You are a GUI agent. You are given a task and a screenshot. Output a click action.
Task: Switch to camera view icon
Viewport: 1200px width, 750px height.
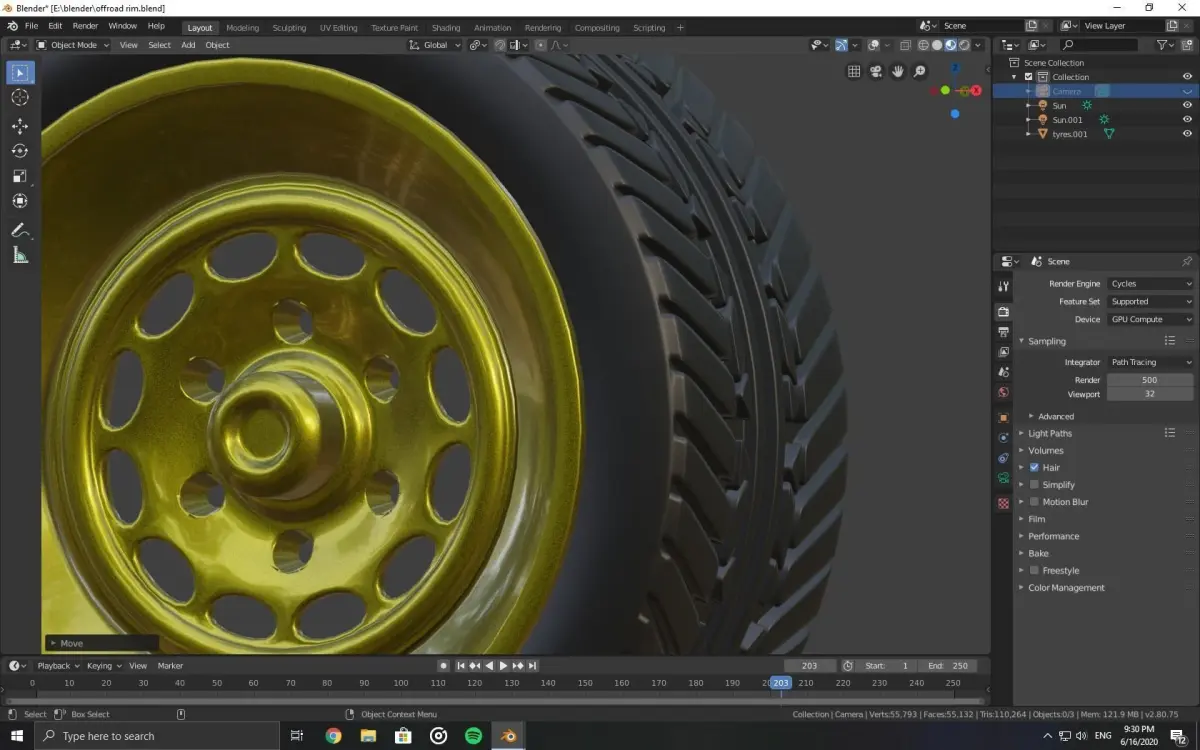[x=876, y=71]
